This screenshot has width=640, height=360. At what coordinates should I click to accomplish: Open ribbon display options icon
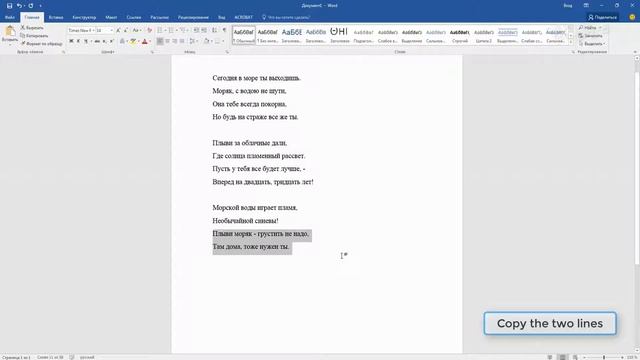click(586, 6)
